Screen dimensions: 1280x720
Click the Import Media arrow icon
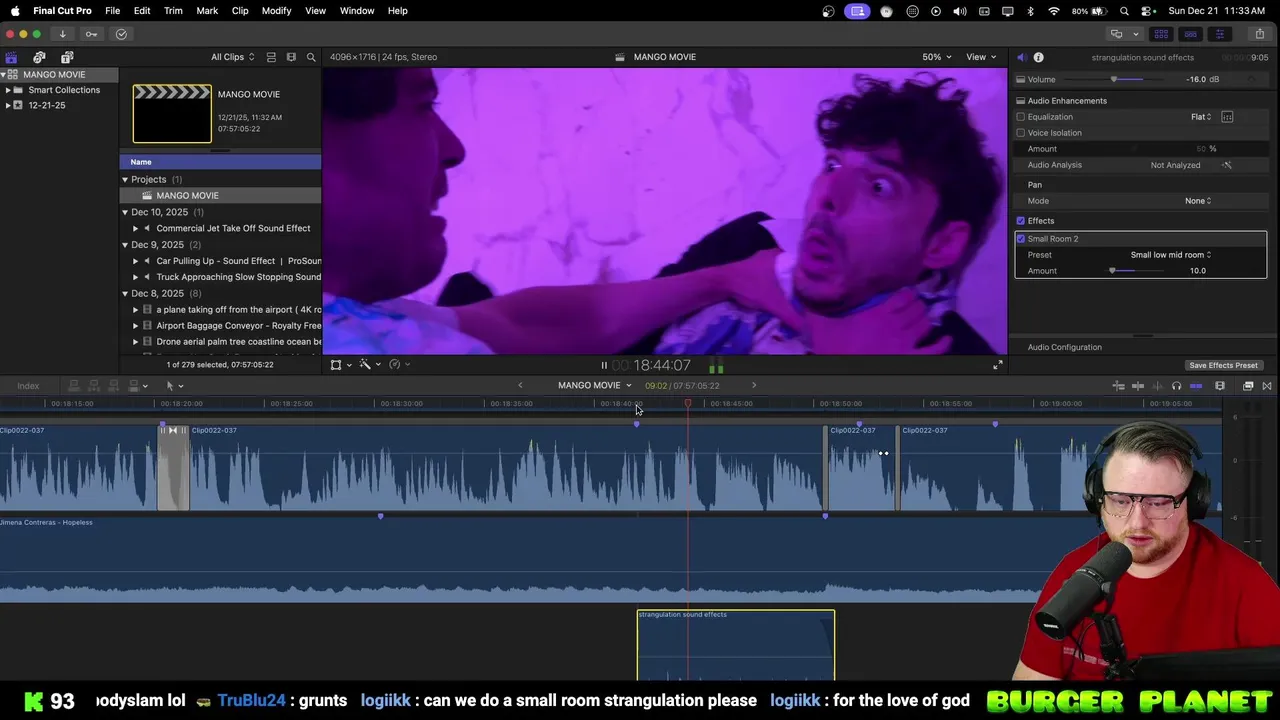click(x=62, y=34)
